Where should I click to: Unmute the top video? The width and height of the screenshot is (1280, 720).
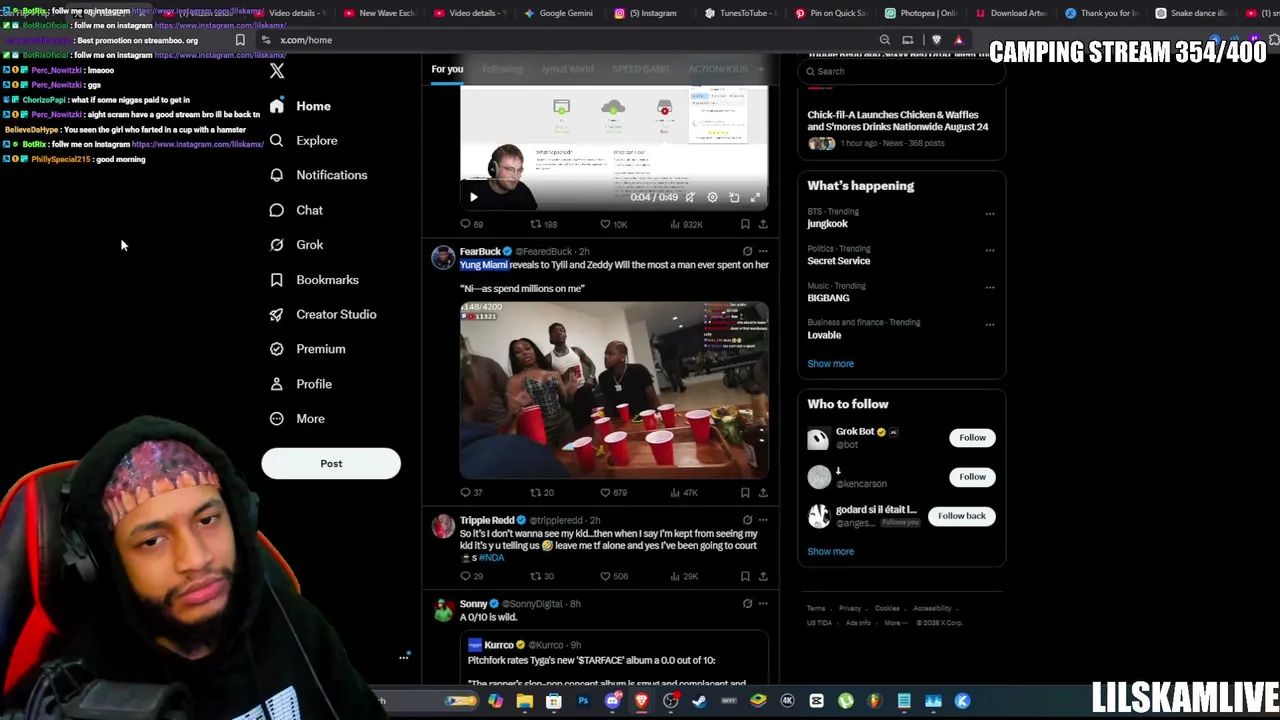point(690,198)
